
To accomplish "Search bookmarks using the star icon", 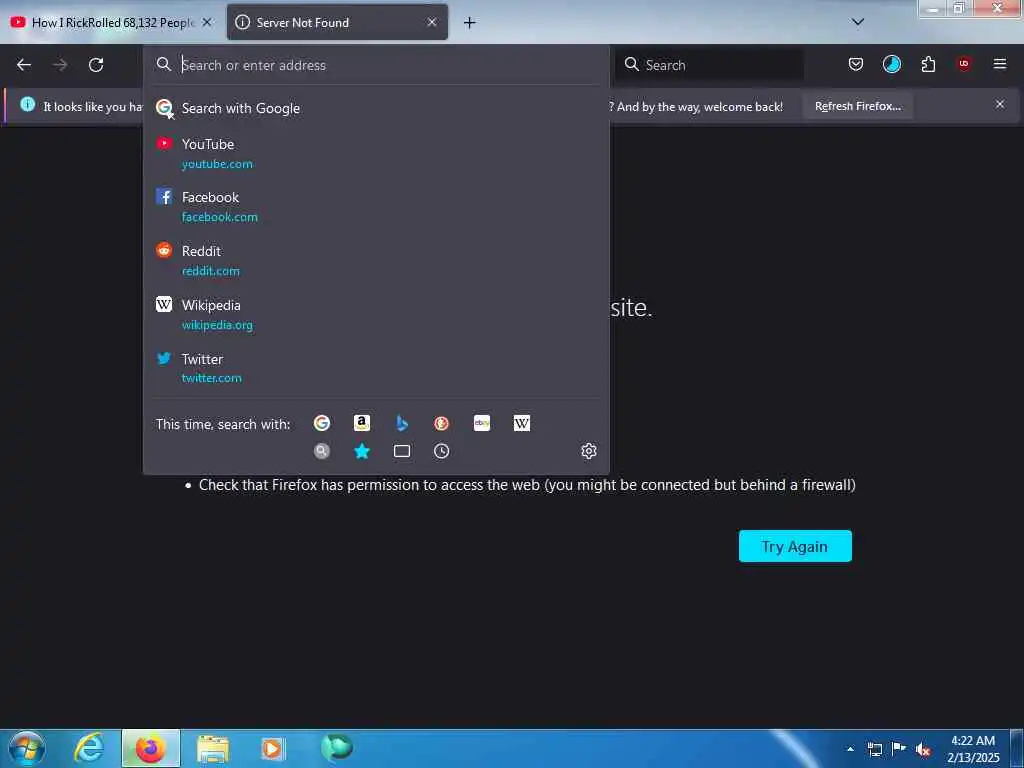I will point(362,451).
